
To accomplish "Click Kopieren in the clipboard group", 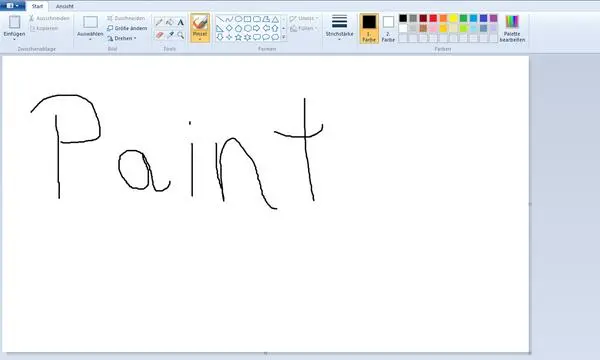I will coord(44,28).
